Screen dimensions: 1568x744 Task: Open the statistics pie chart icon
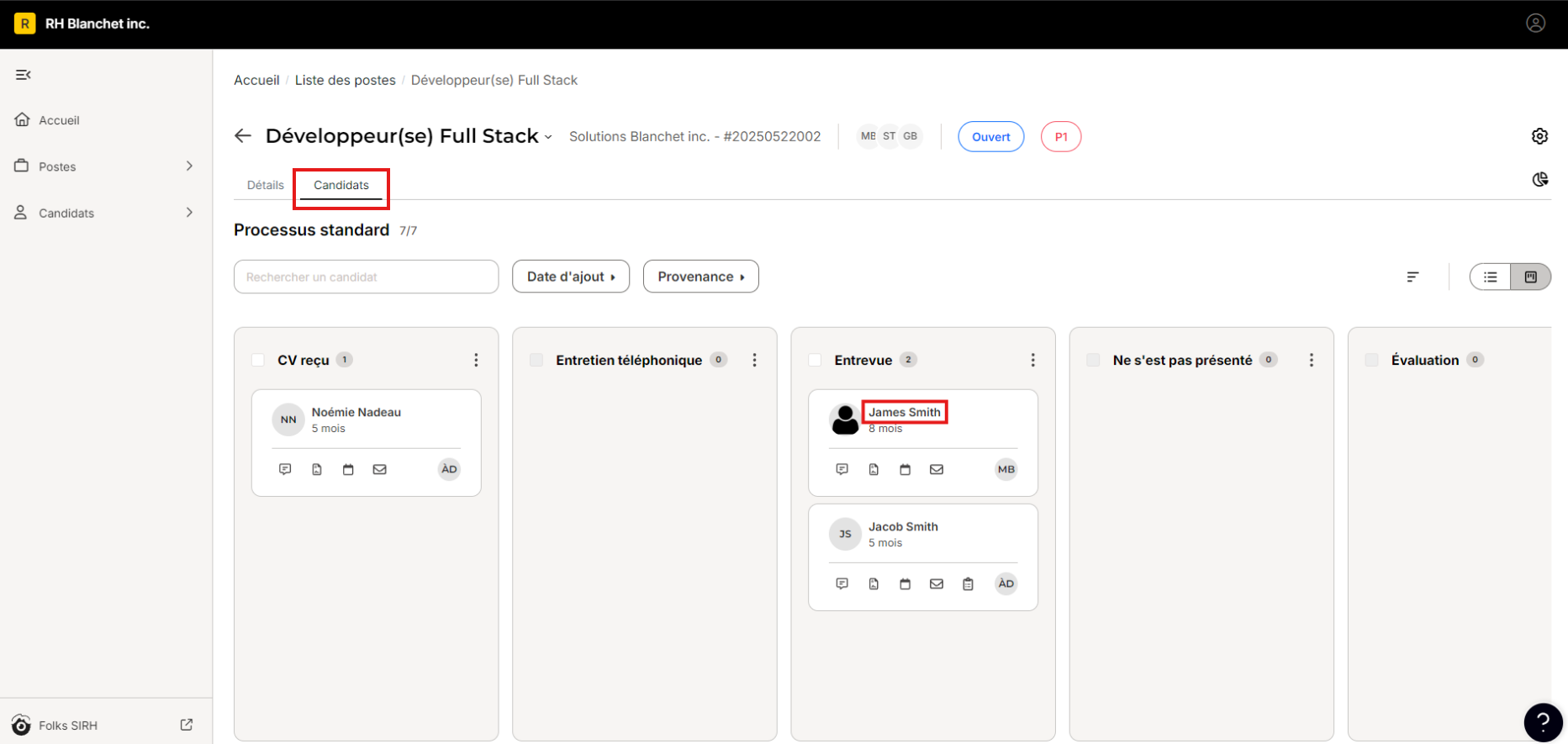tap(1539, 179)
